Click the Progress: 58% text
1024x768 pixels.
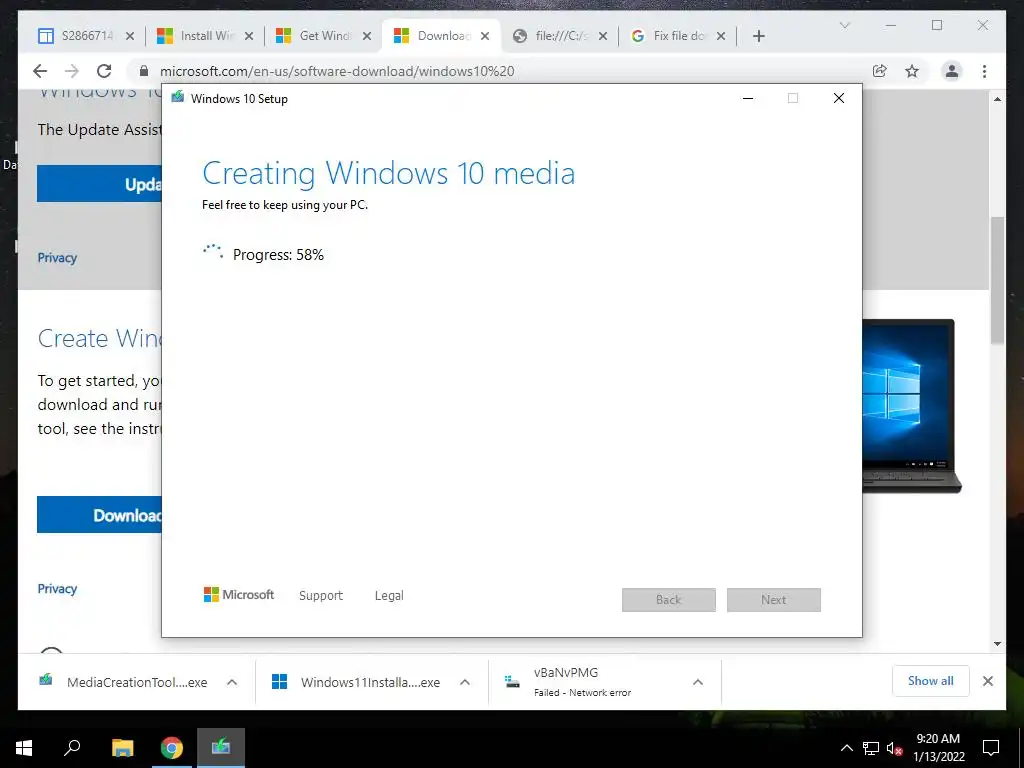point(278,255)
